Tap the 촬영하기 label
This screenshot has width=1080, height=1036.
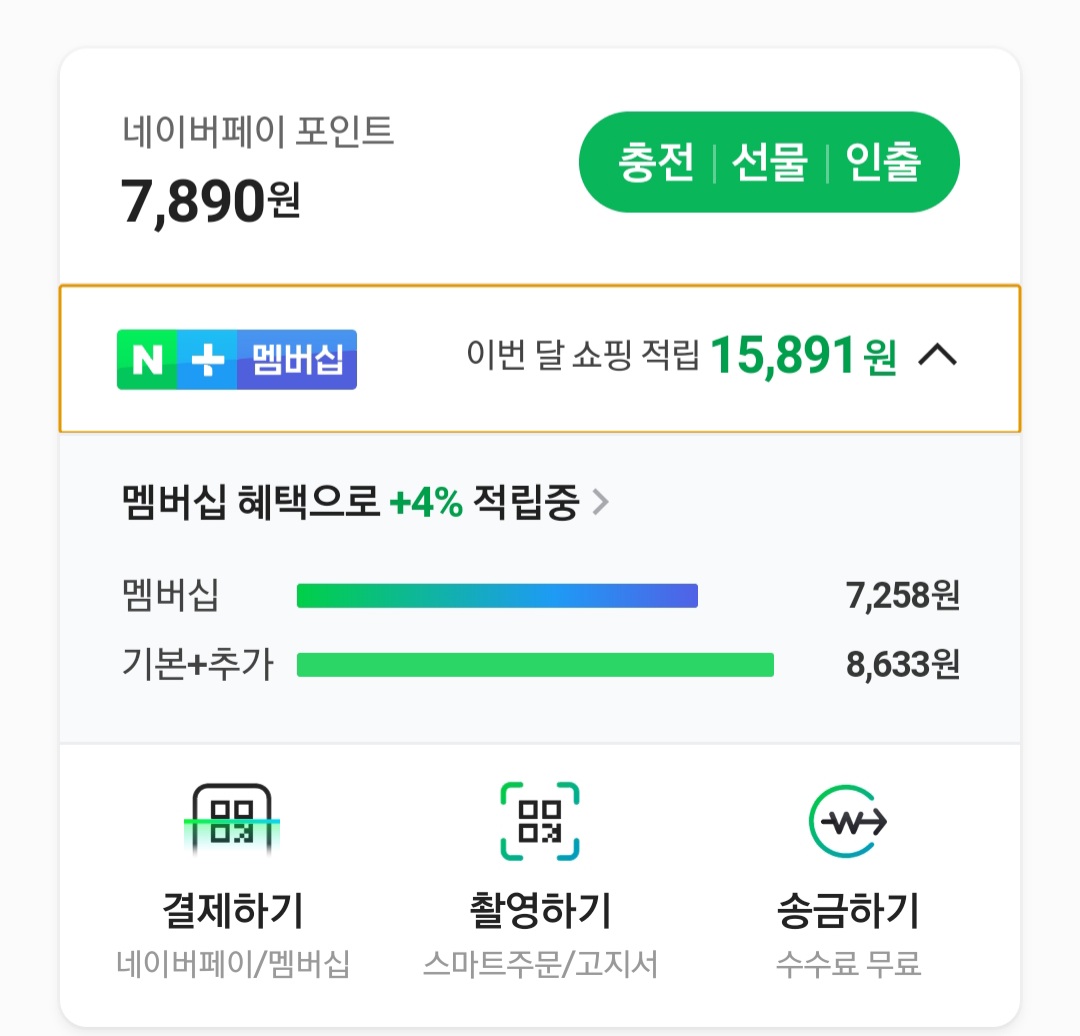tap(540, 911)
